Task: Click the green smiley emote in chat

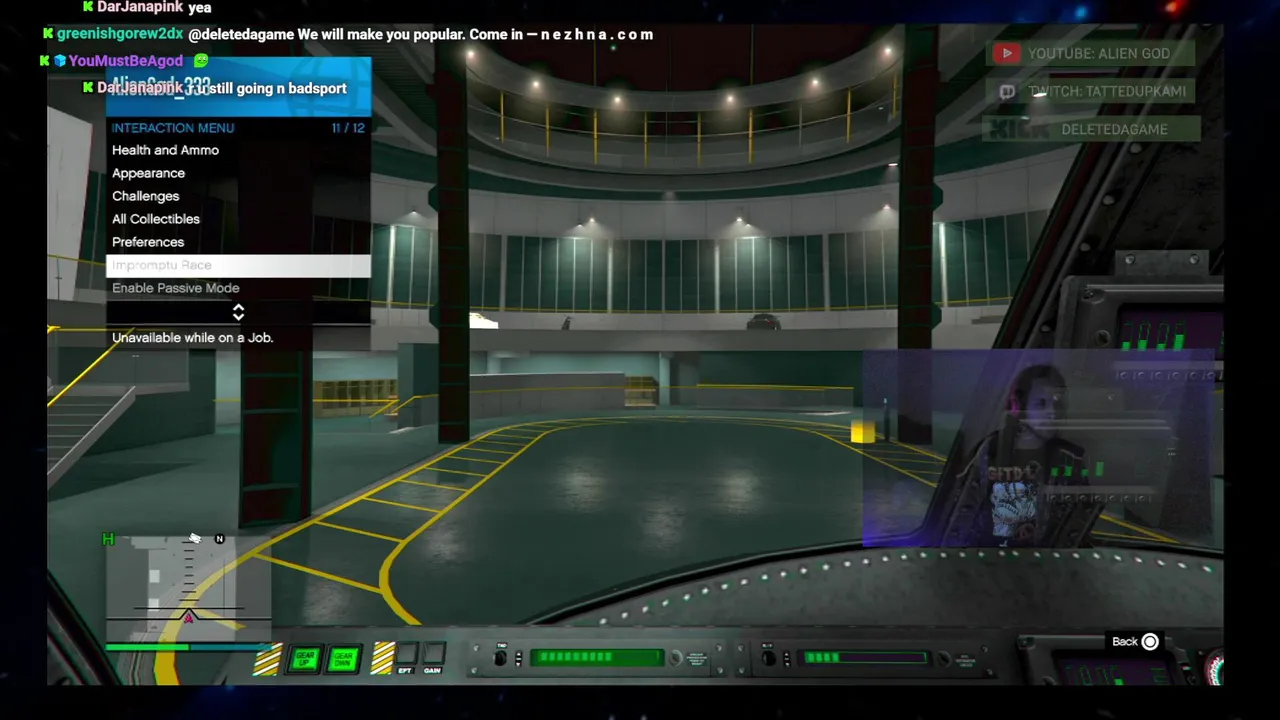Action: pyautogui.click(x=200, y=61)
